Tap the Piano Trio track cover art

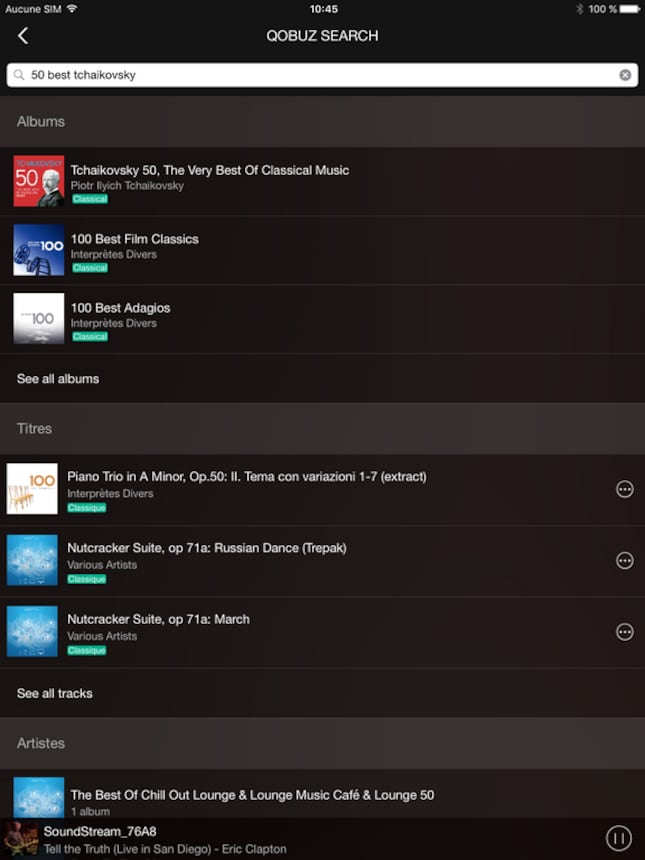pyautogui.click(x=32, y=489)
